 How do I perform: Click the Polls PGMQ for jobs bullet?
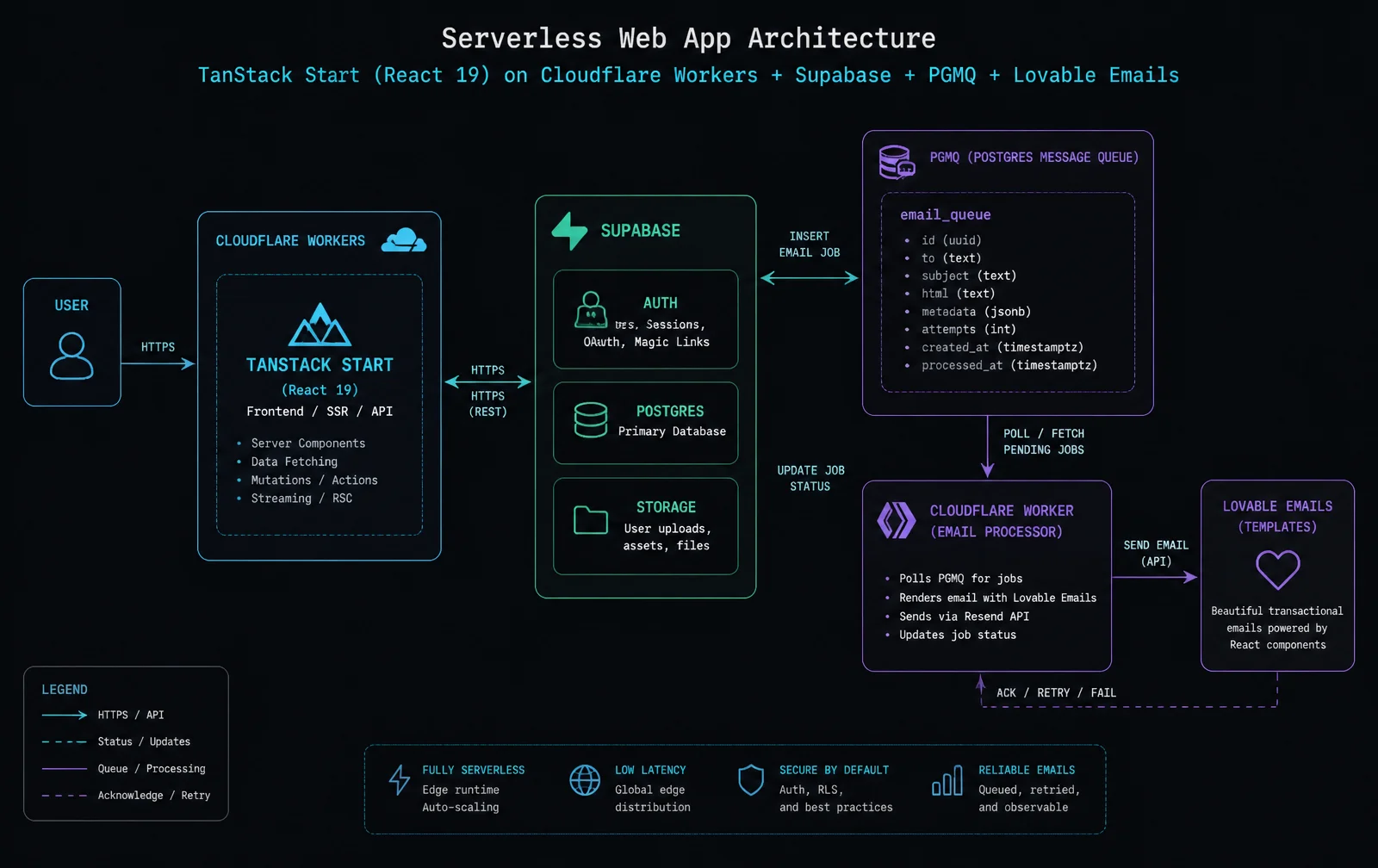point(961,579)
